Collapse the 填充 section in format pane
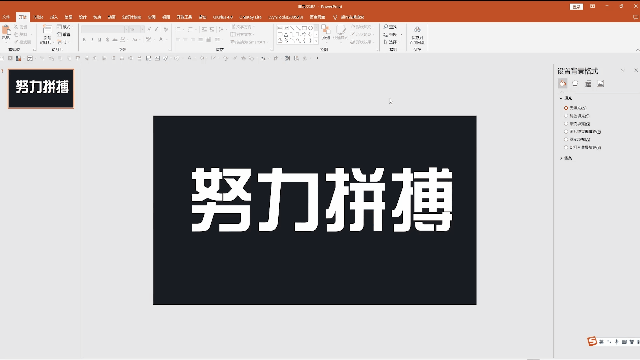This screenshot has width=640, height=360. tap(566, 98)
